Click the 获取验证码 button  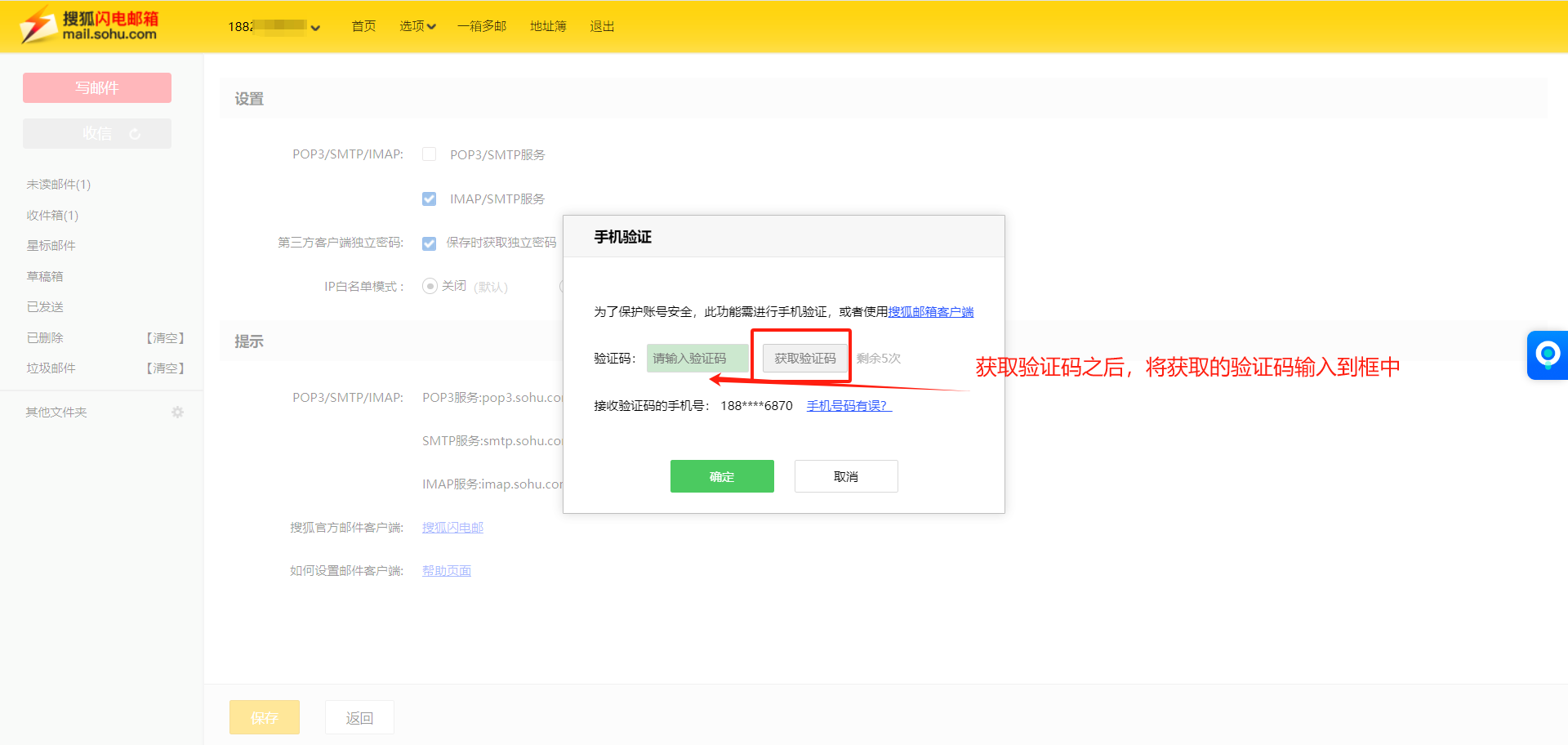coord(805,358)
